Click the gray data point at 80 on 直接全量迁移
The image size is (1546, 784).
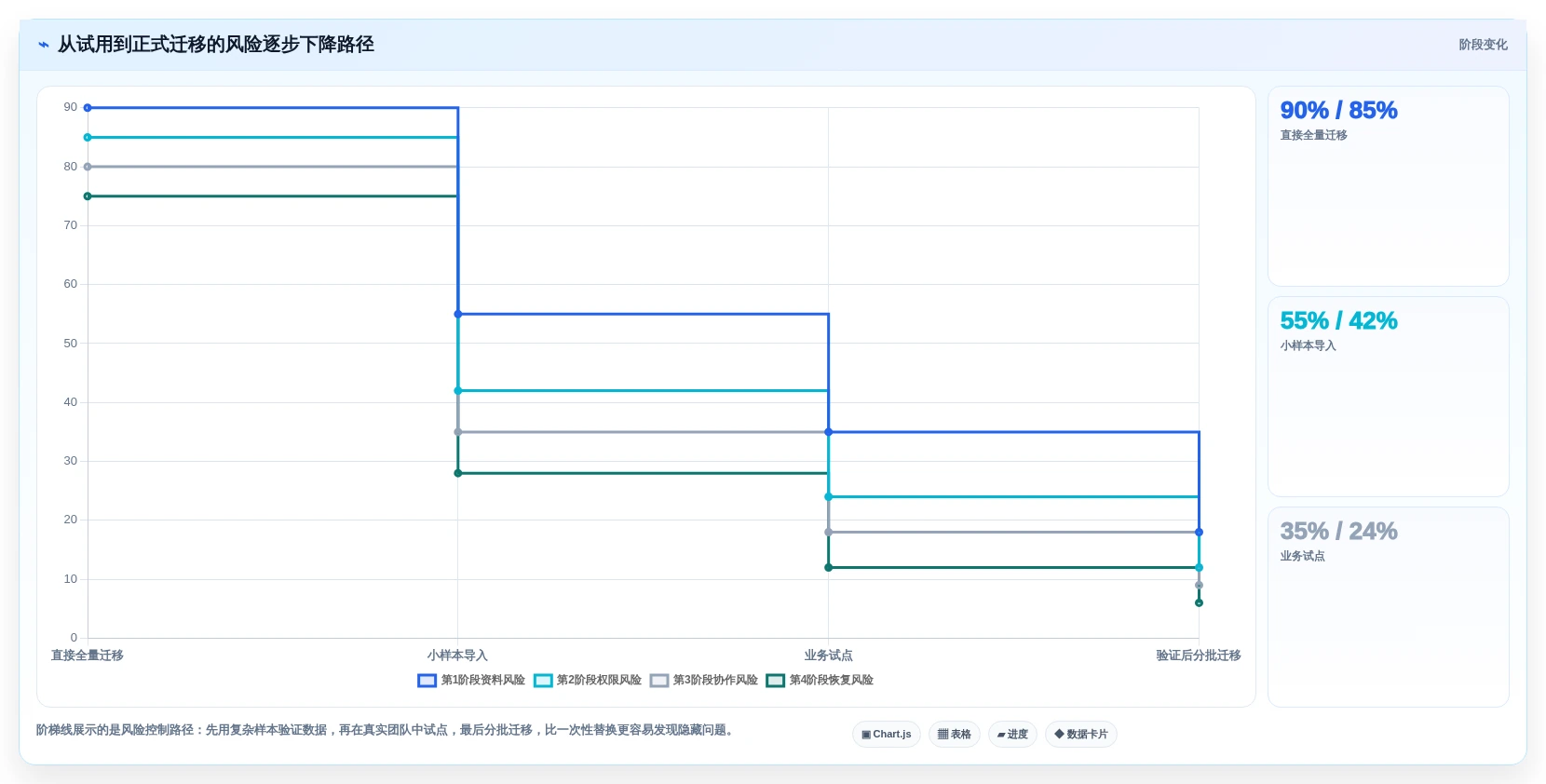[88, 167]
